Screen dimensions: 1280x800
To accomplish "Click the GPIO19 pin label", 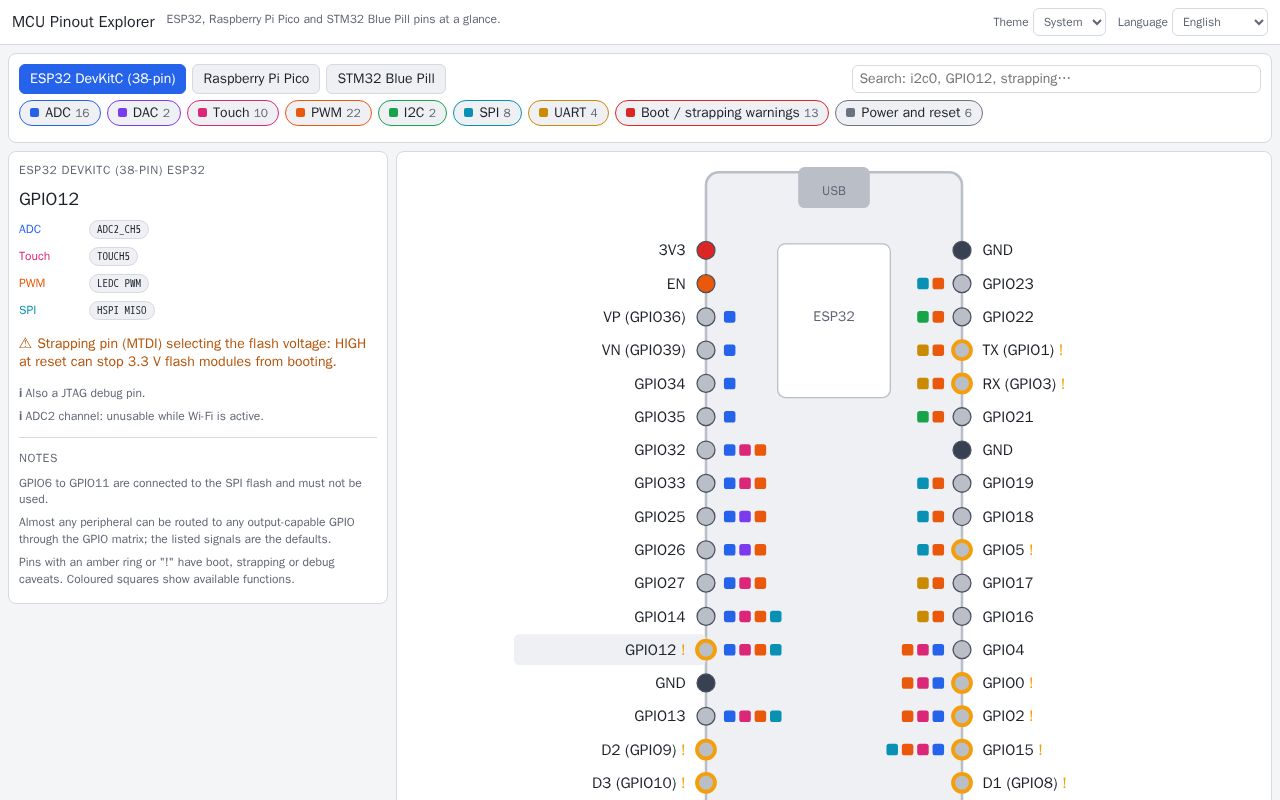I will click(1008, 483).
